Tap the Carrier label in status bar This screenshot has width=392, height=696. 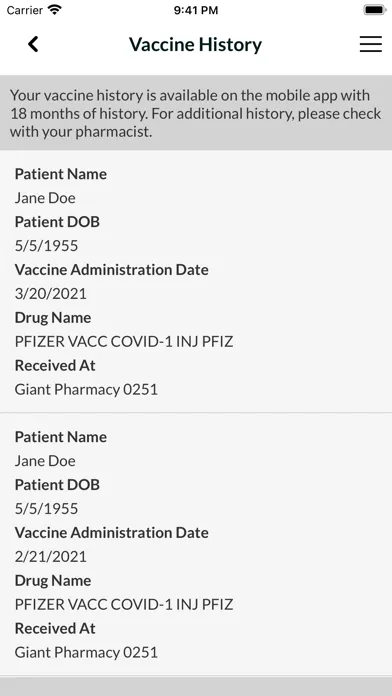[25, 10]
